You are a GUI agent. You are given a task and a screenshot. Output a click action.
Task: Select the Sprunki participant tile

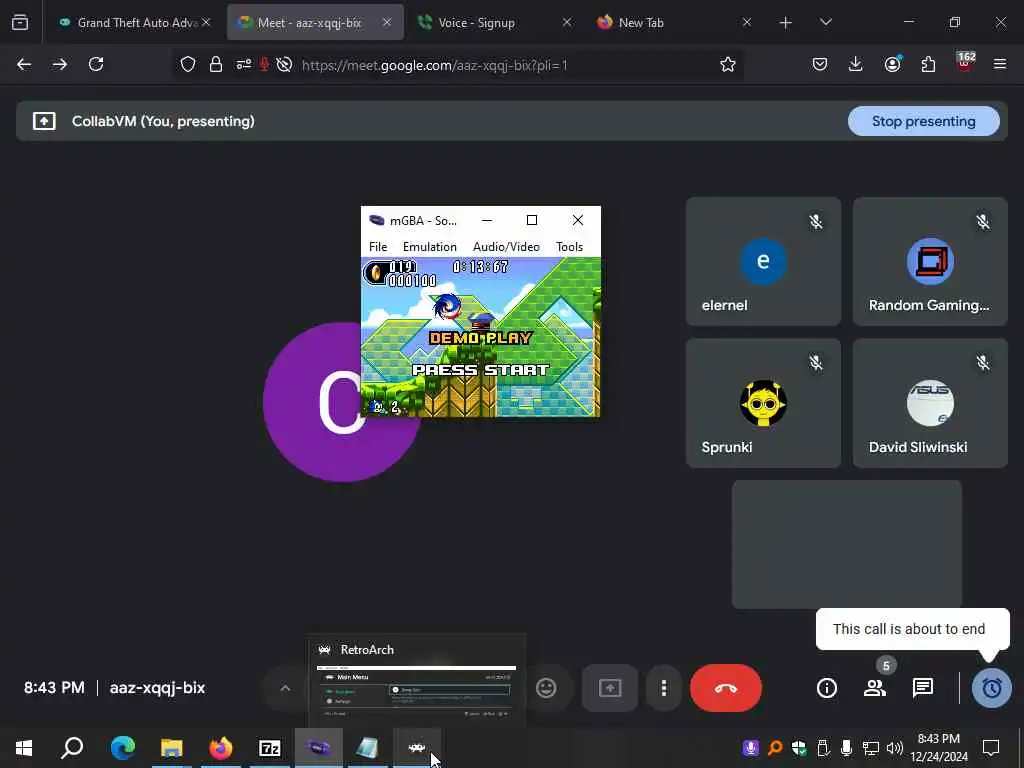(x=763, y=403)
